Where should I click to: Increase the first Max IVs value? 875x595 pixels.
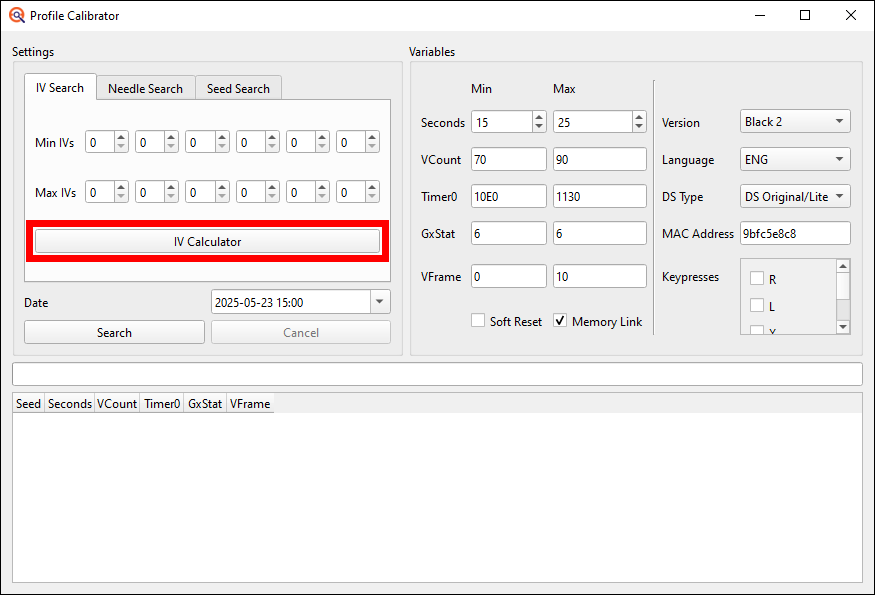point(121,187)
